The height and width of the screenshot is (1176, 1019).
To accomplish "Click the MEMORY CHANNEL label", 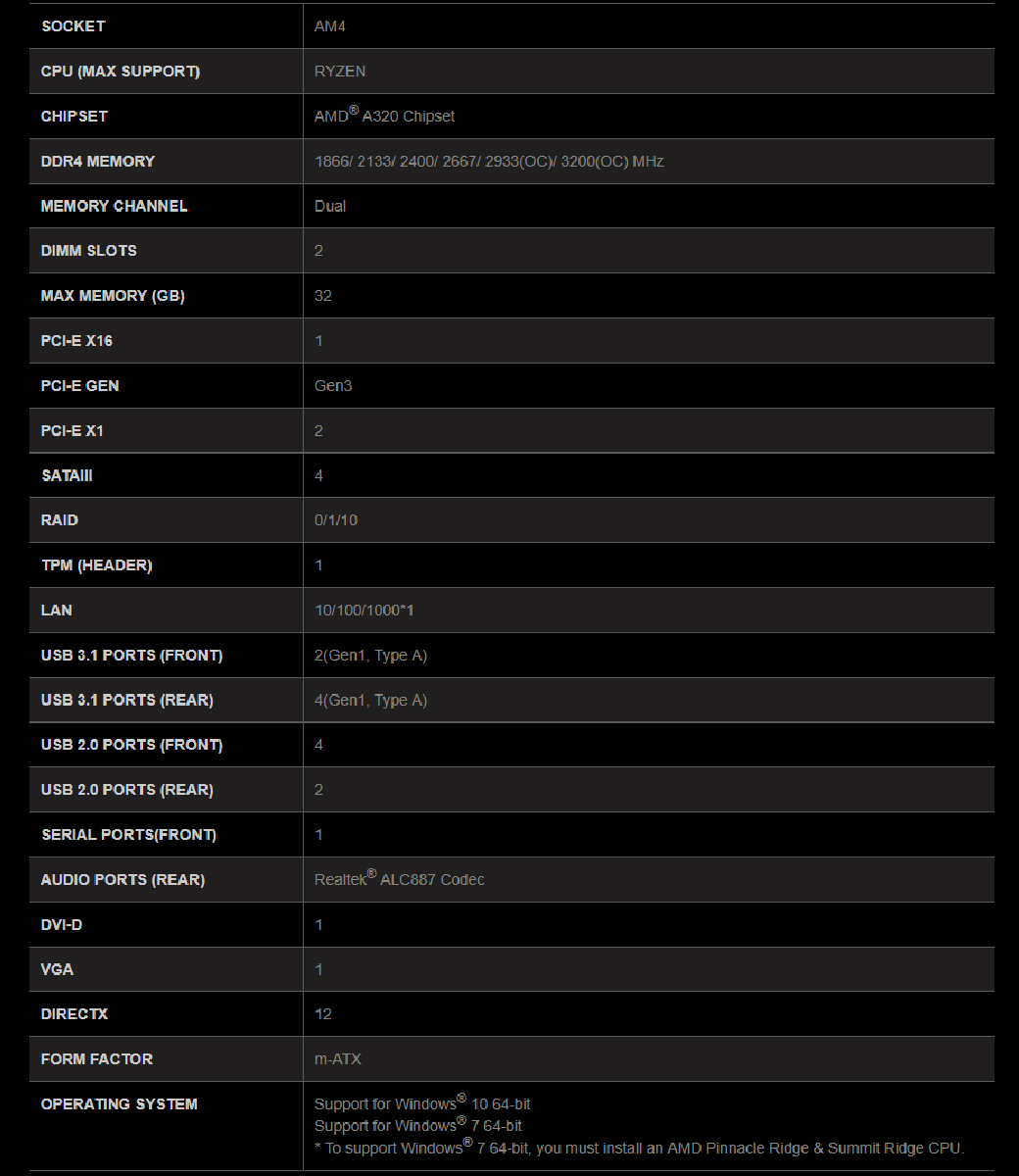I will tap(114, 206).
